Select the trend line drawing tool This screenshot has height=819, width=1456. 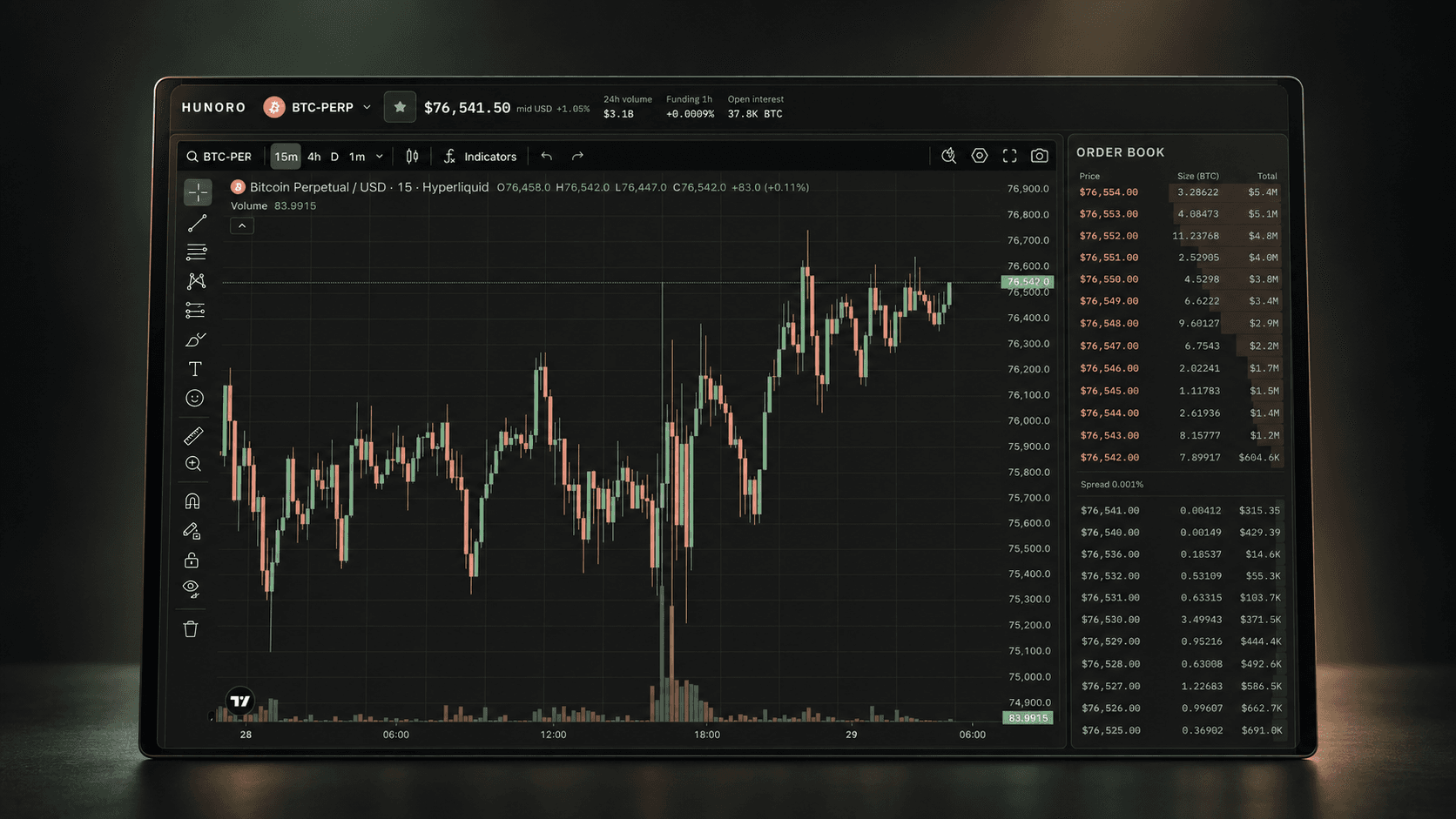coord(197,224)
